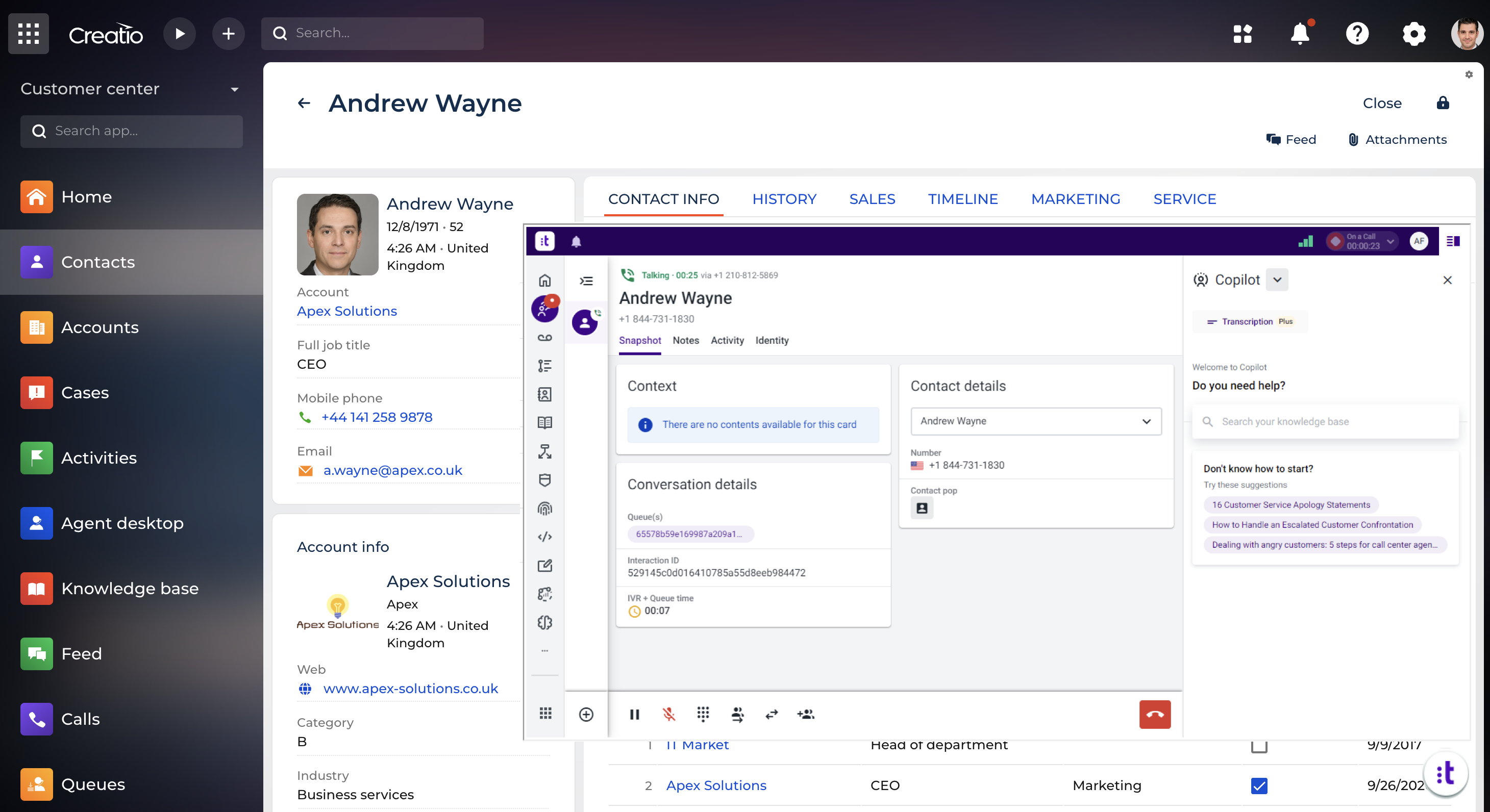This screenshot has width=1490, height=812.
Task: Add participant to the call
Action: (806, 714)
